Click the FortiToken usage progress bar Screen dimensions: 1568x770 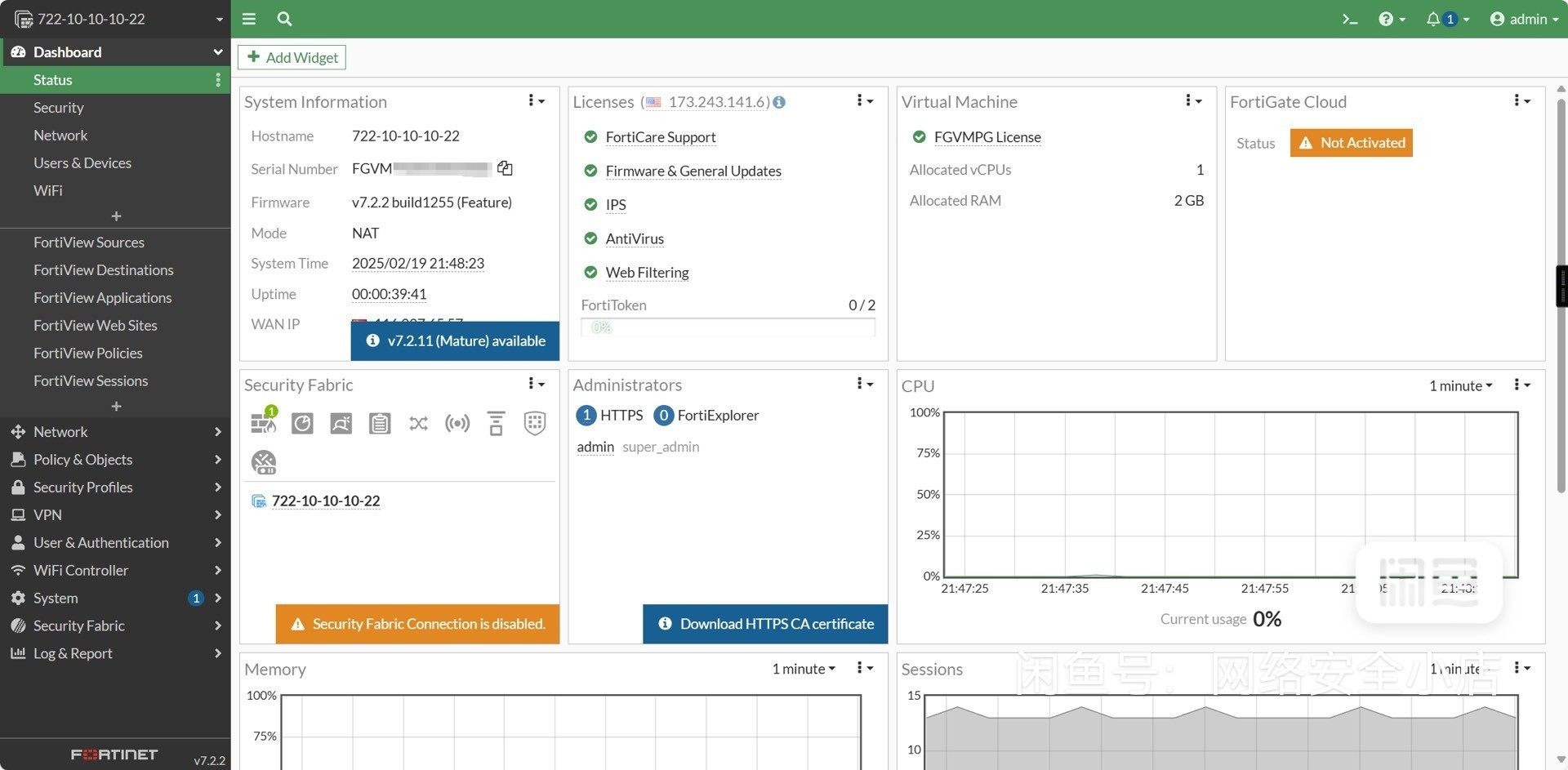pyautogui.click(x=728, y=327)
